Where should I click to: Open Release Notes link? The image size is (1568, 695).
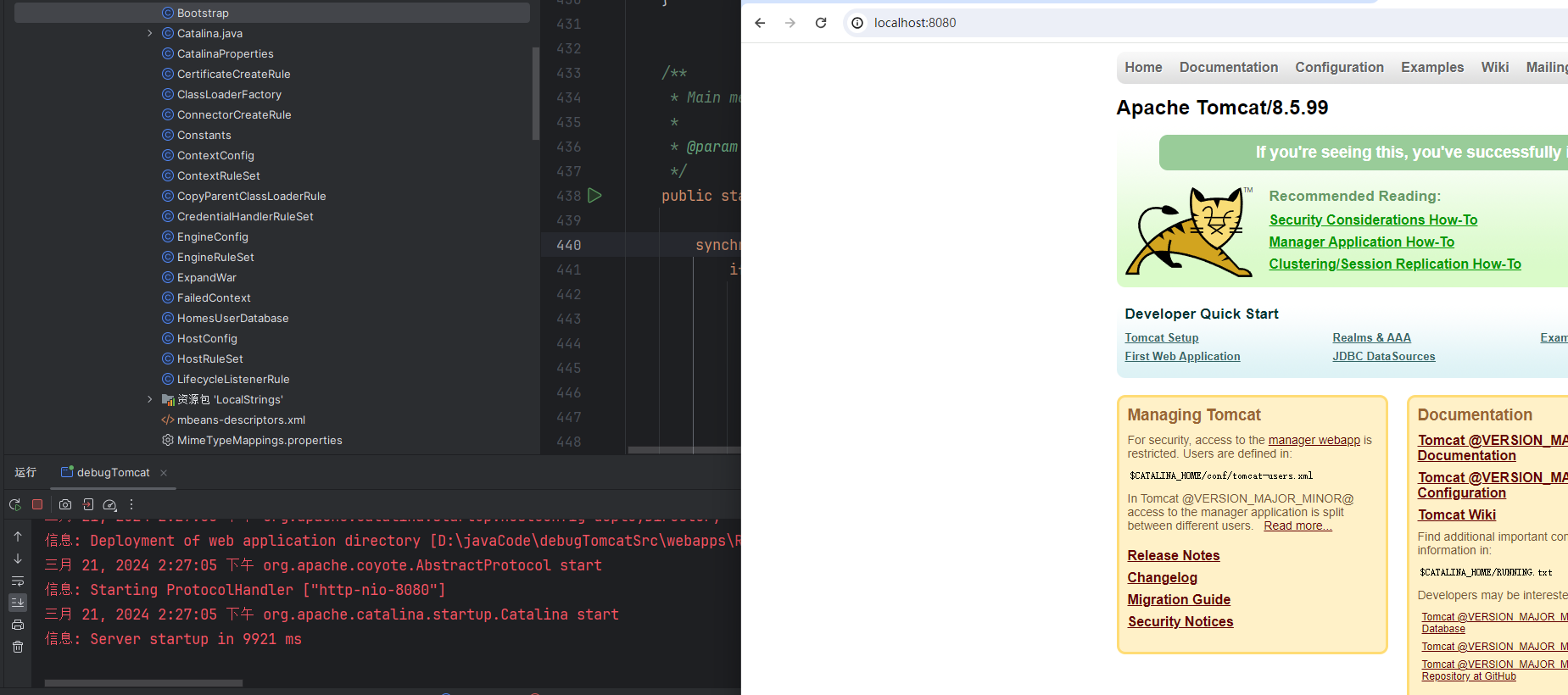point(1173,555)
